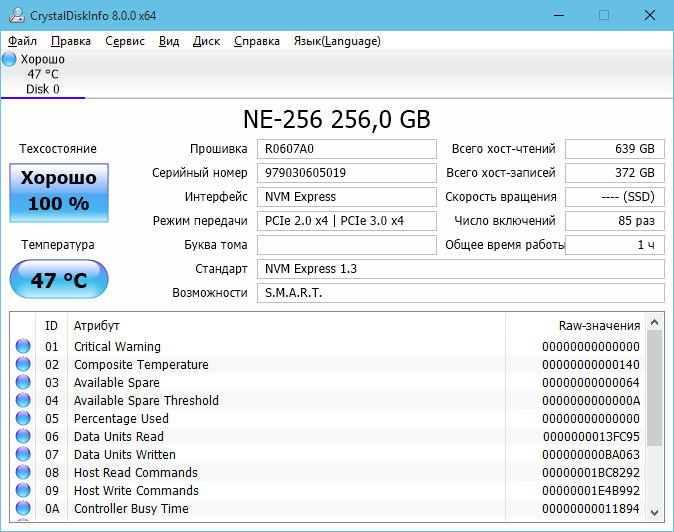Click the total working time value 1 ч
Viewport: 674px width, 532px height.
(615, 245)
